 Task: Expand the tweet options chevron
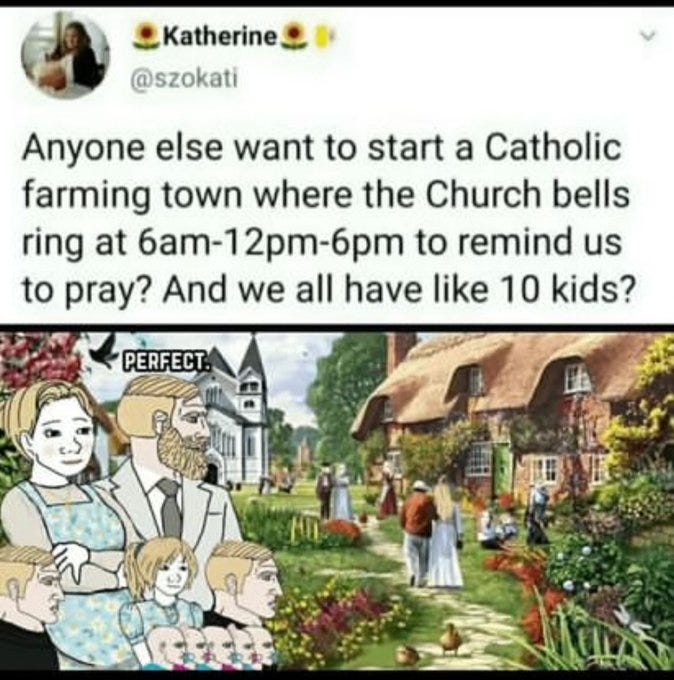click(649, 38)
